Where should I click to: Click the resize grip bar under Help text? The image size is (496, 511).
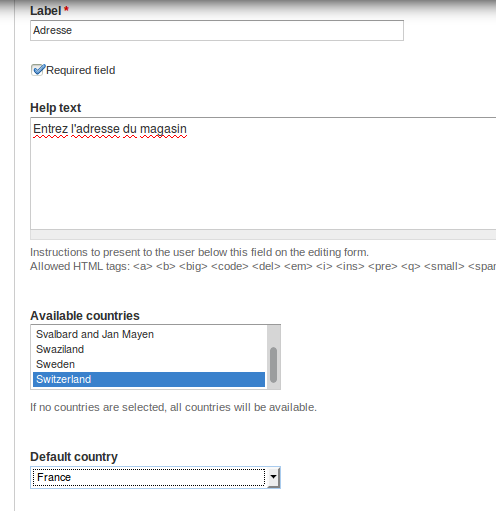point(263,235)
